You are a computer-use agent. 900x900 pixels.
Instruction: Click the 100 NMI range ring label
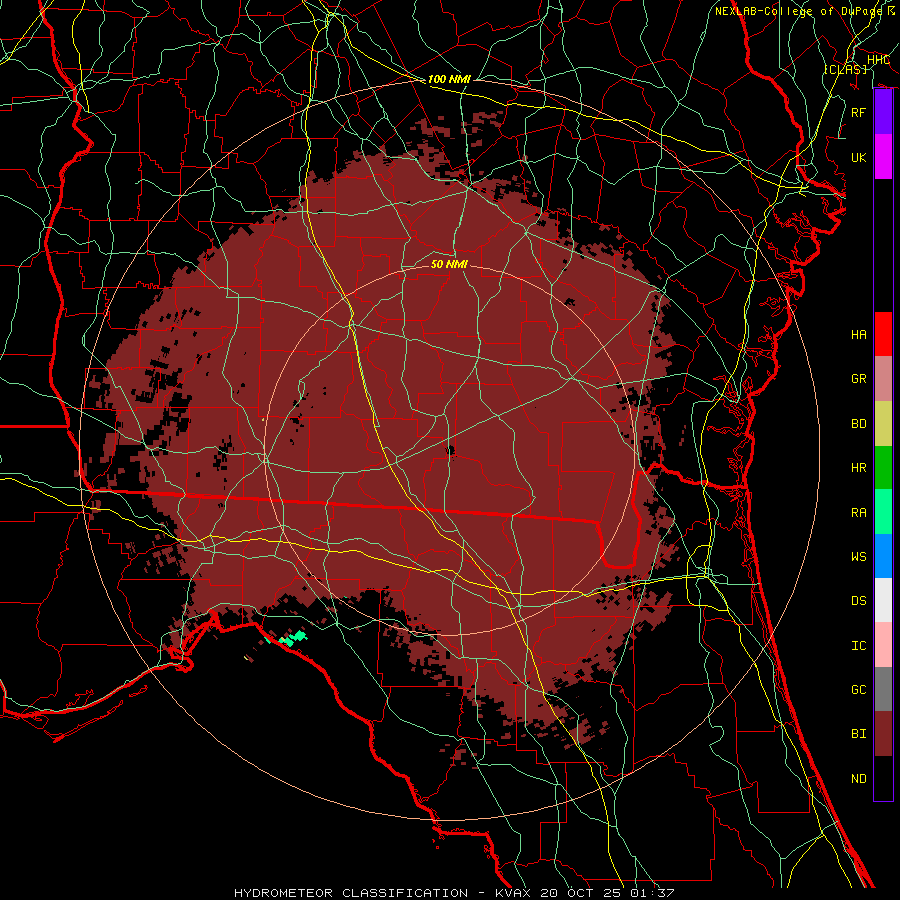click(449, 79)
